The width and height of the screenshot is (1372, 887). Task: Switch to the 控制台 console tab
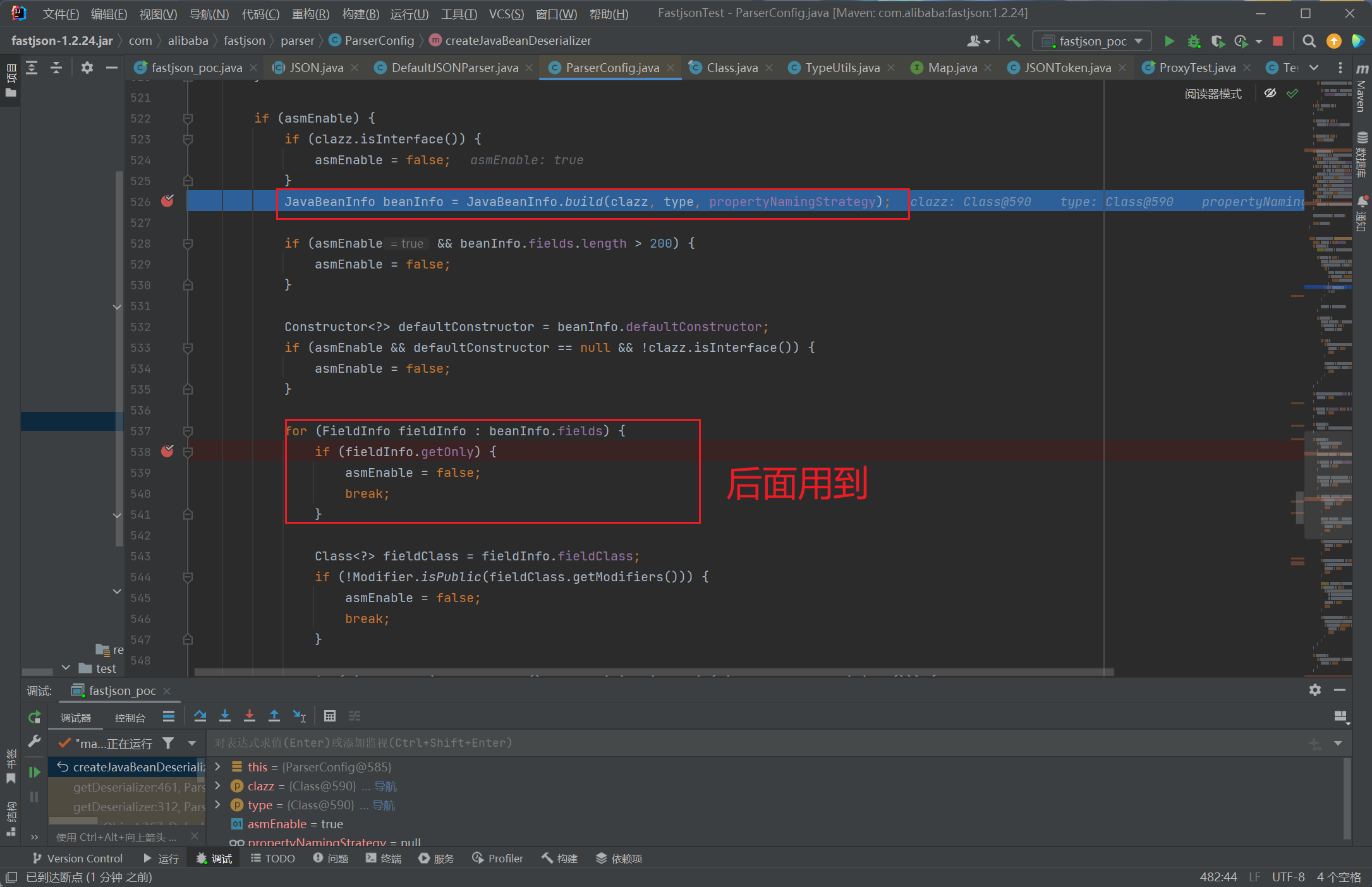(x=130, y=717)
